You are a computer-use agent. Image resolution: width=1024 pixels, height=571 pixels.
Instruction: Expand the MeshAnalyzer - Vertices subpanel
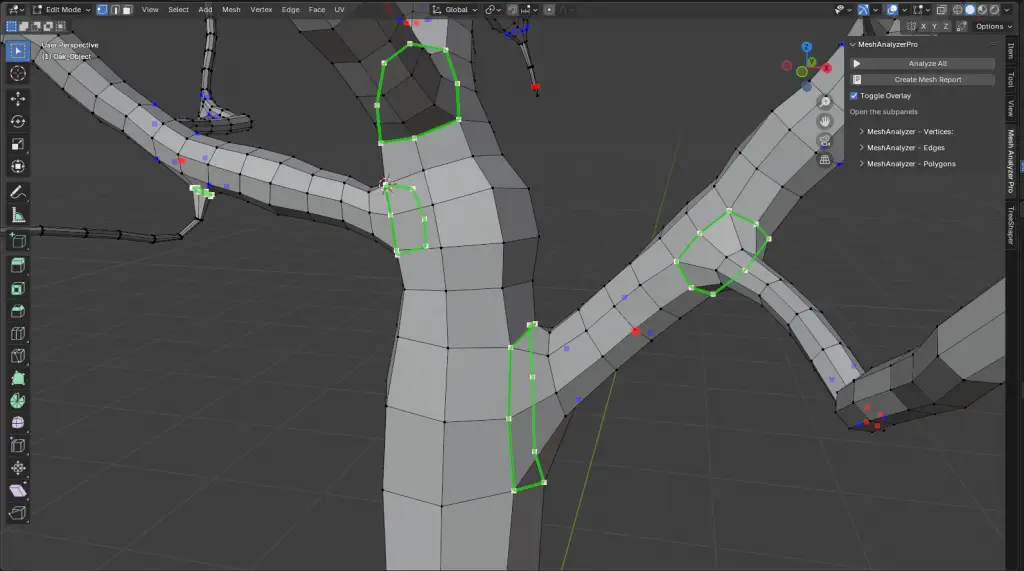909,131
